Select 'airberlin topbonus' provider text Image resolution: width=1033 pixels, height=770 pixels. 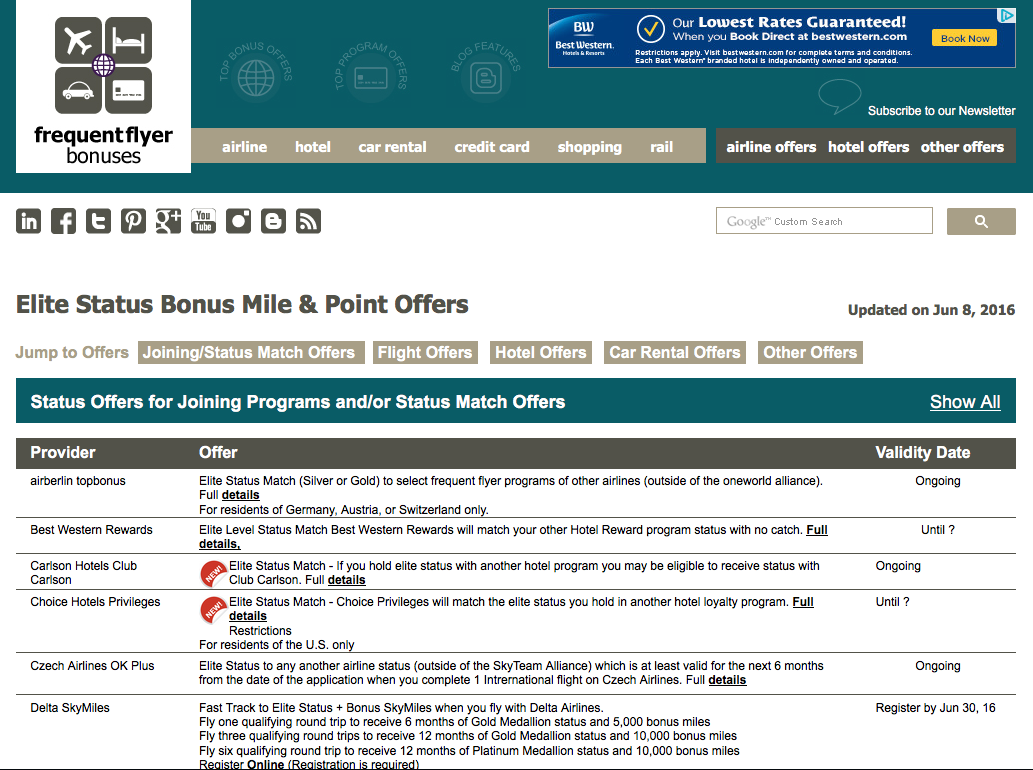click(78, 481)
